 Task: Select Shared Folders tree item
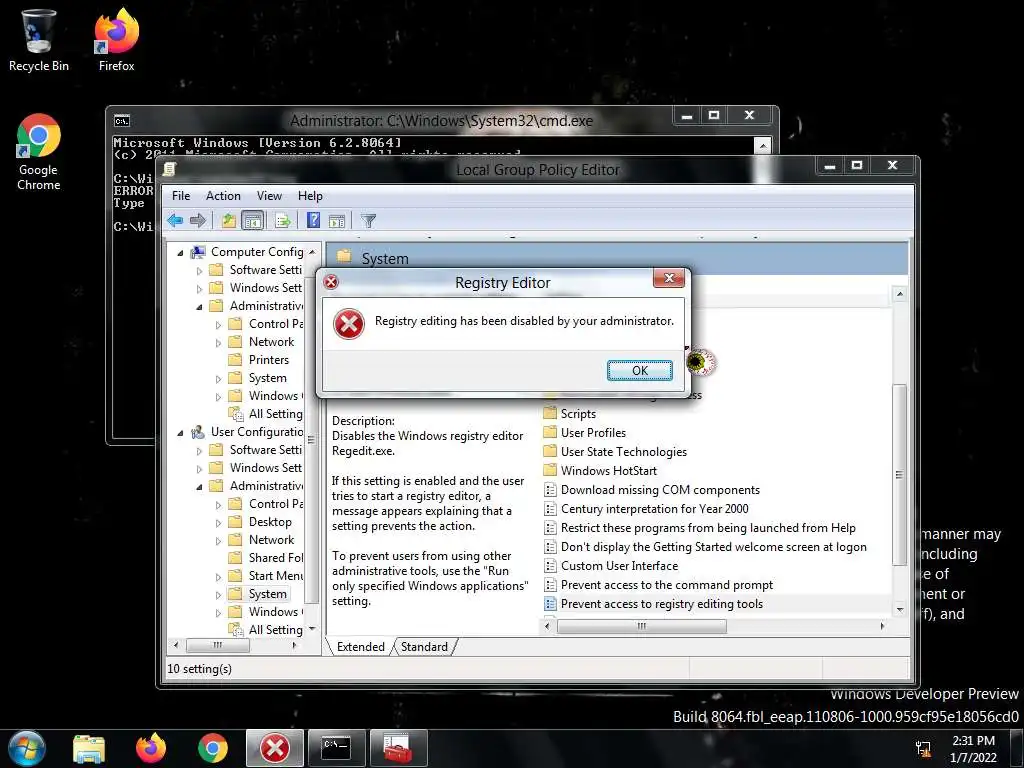pyautogui.click(x=276, y=558)
